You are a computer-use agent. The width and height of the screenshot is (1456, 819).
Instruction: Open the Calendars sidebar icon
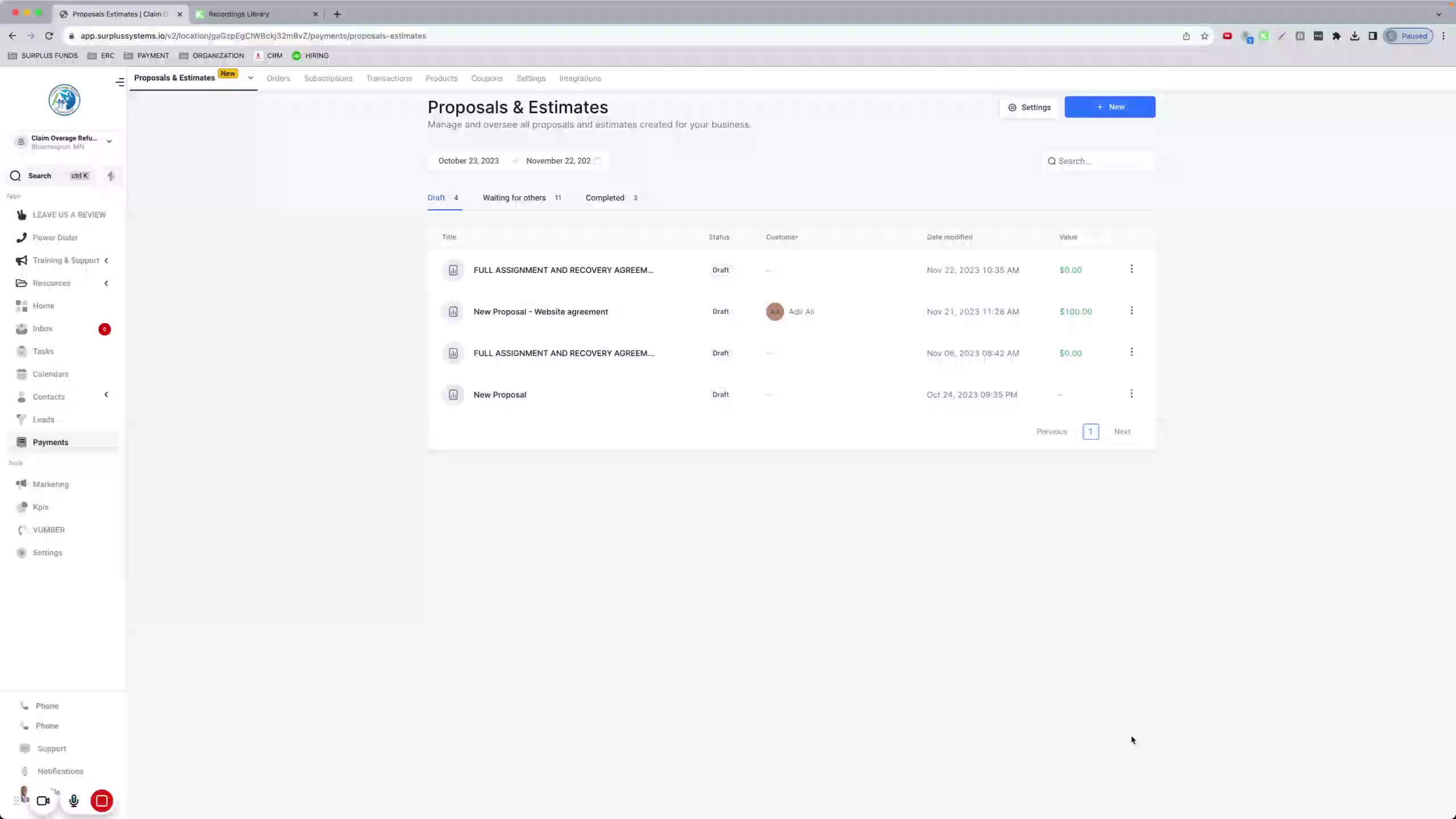[22, 374]
